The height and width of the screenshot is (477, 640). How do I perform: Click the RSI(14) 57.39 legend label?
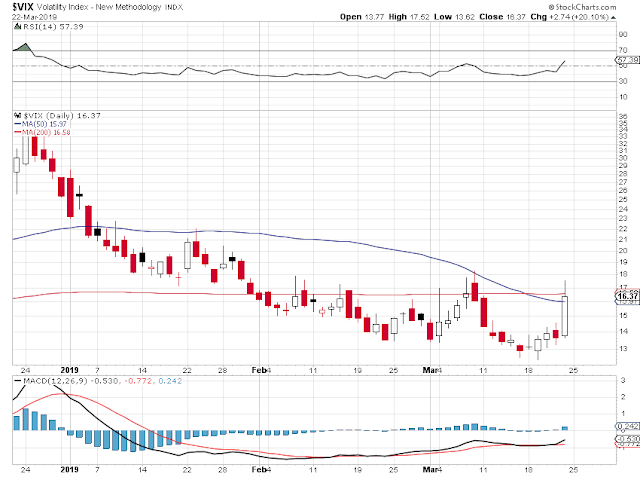(53, 27)
